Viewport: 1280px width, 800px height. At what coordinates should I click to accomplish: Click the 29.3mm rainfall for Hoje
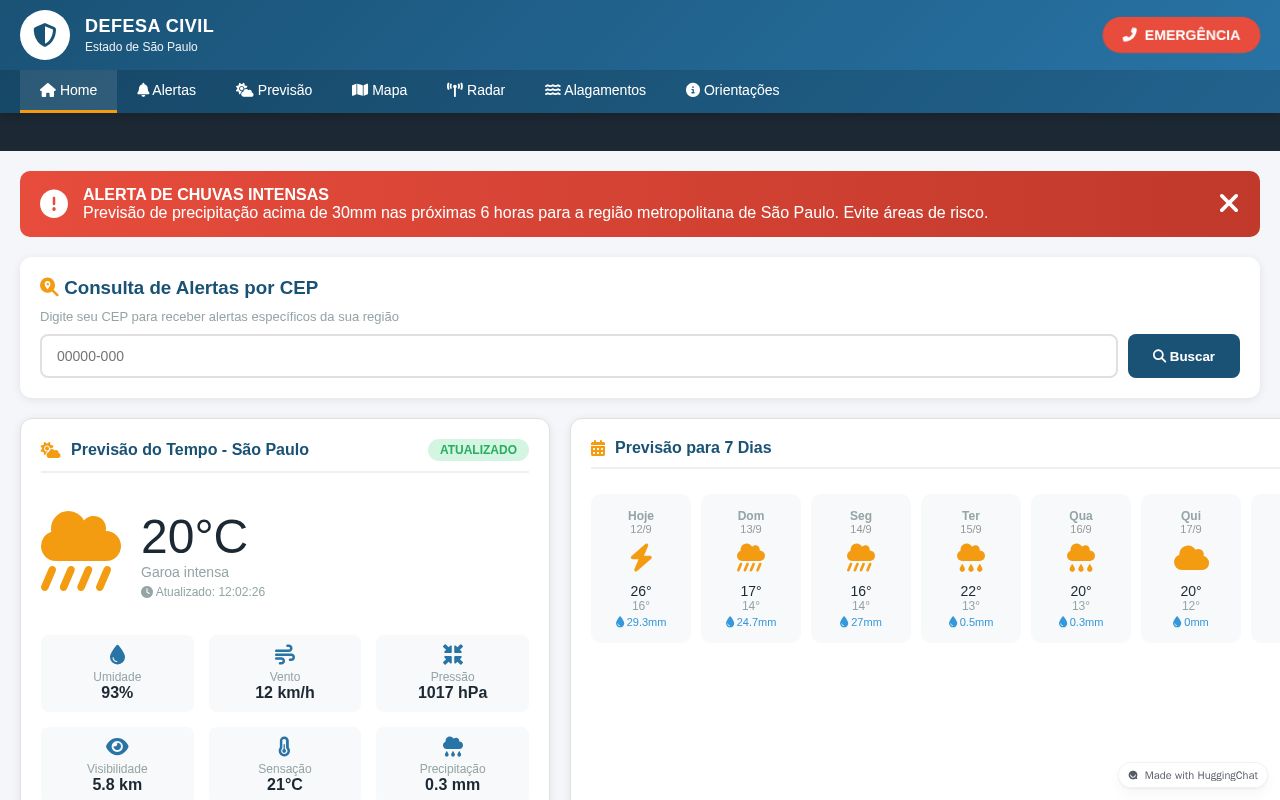pos(641,622)
